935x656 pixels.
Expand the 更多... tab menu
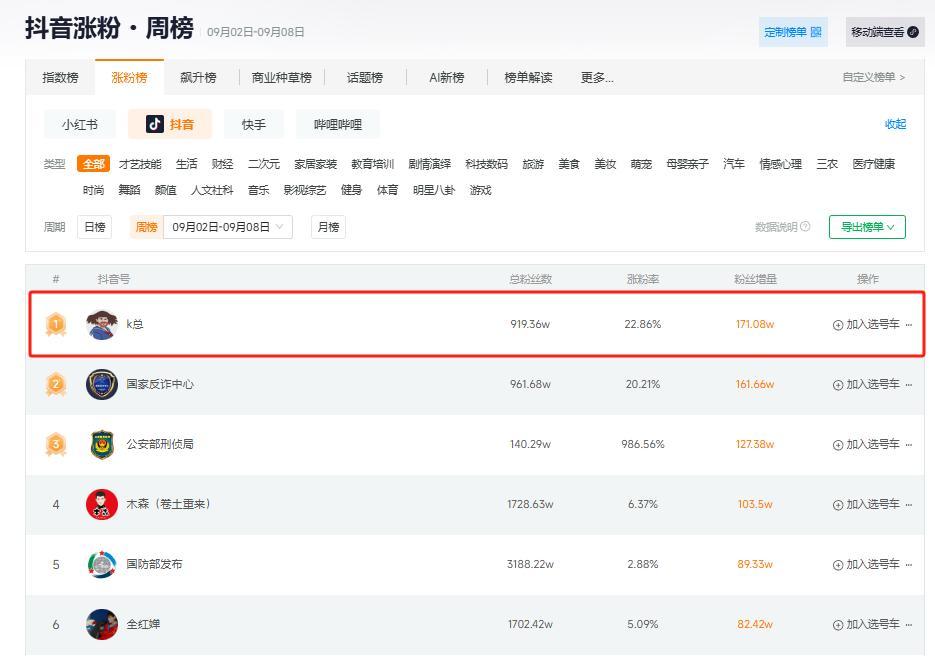(x=597, y=78)
